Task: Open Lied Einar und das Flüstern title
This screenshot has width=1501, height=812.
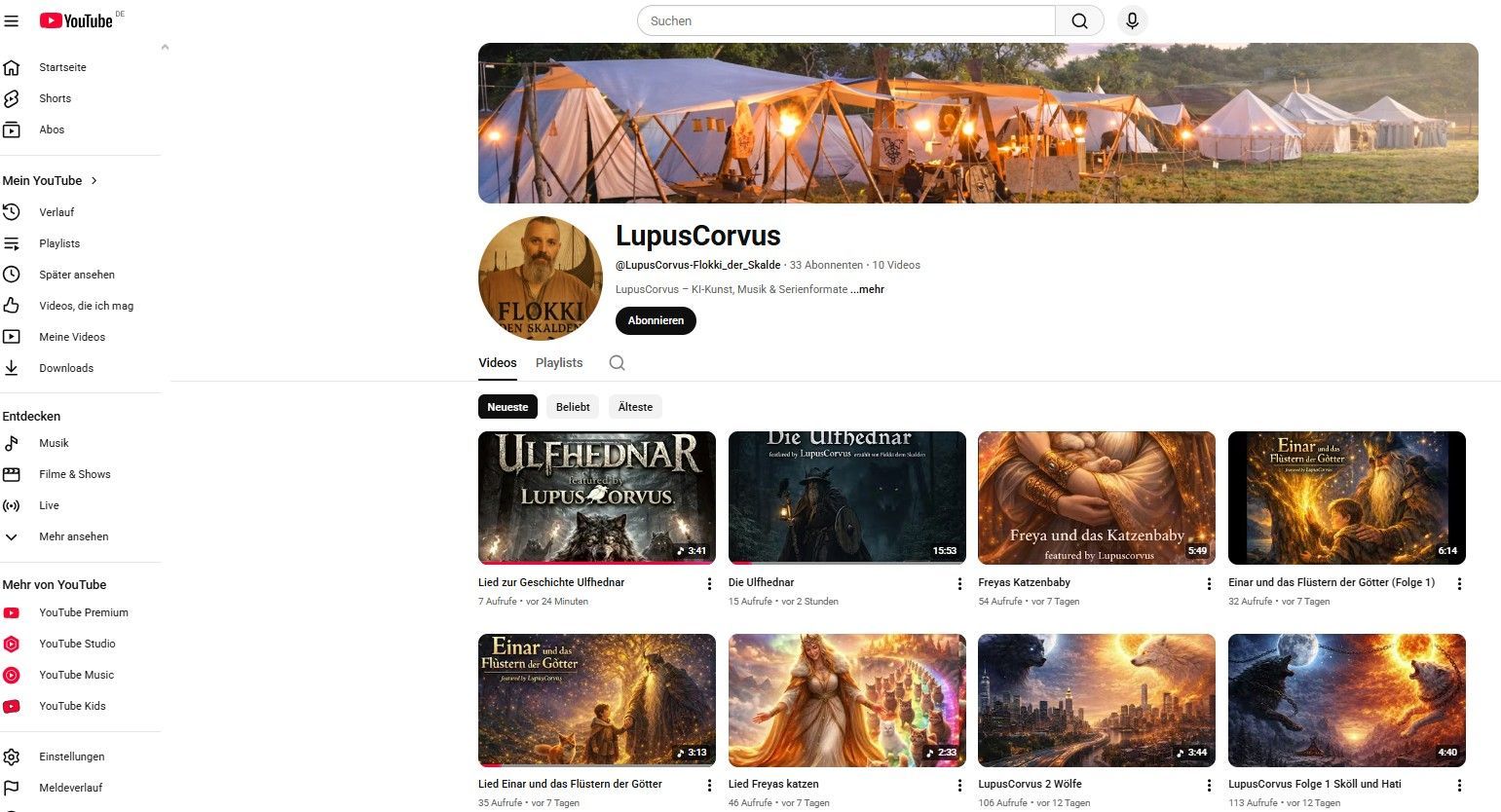Action: click(x=570, y=784)
